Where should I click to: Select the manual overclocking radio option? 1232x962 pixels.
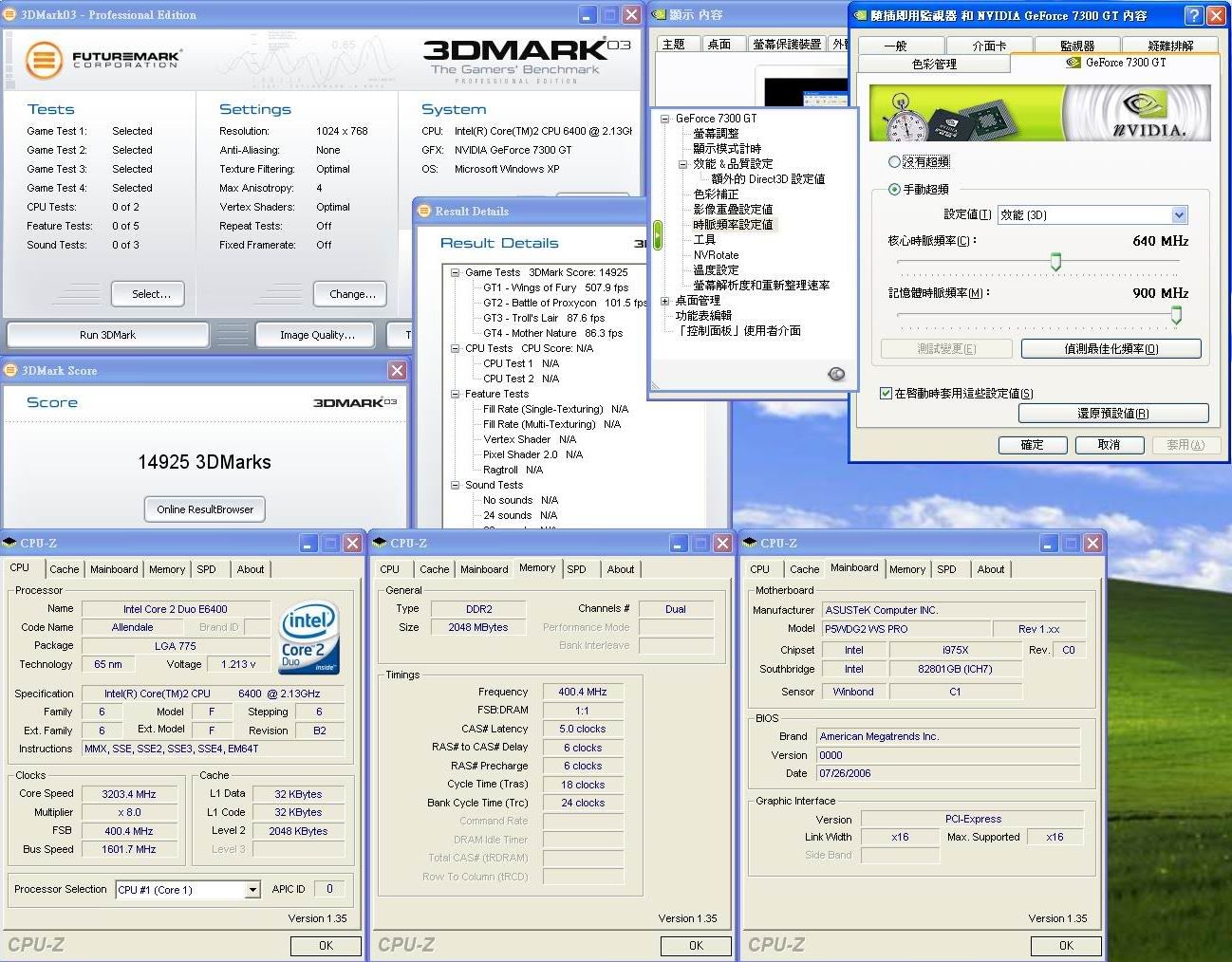894,189
